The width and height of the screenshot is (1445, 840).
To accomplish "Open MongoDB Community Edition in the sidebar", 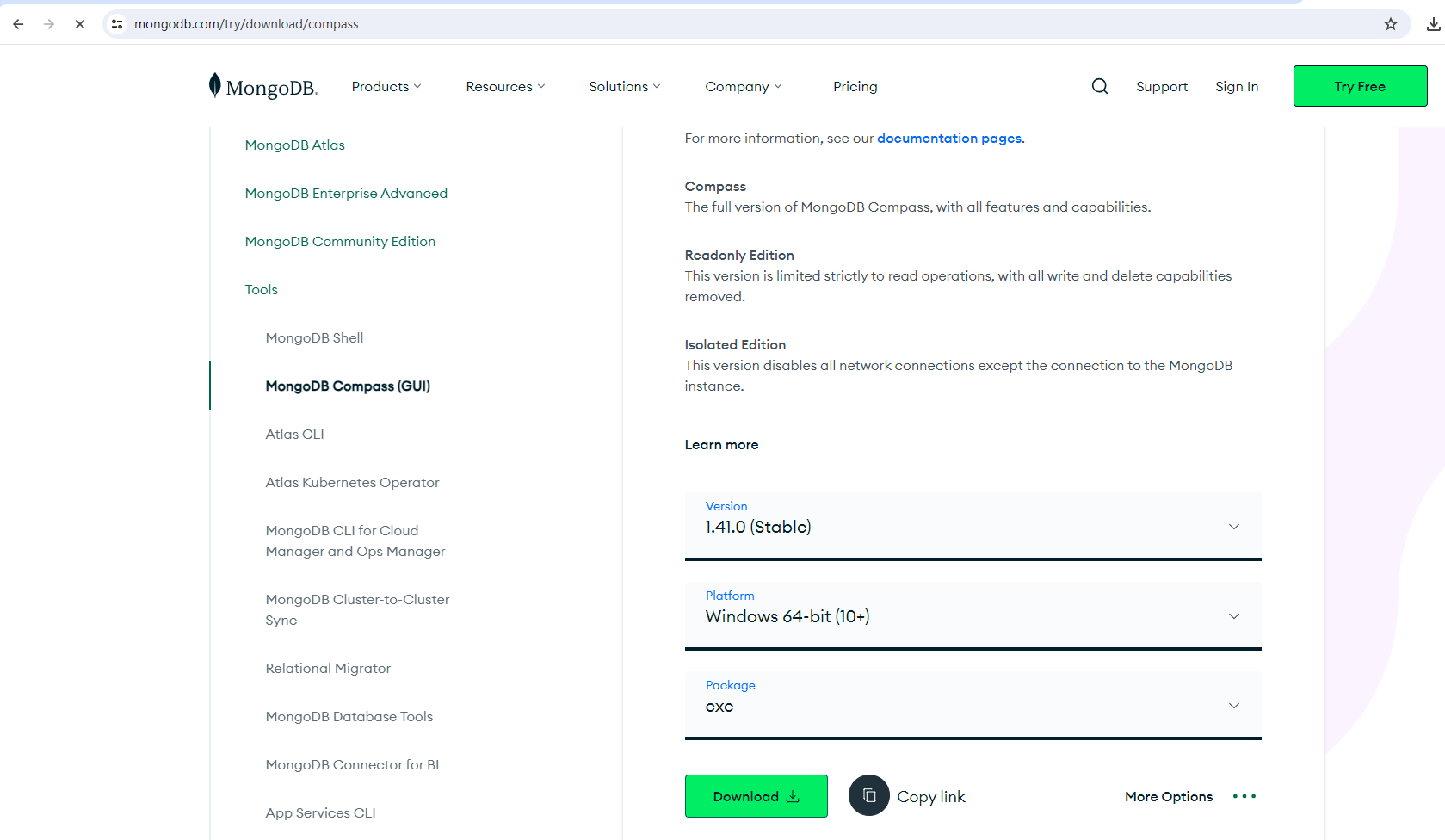I will pyautogui.click(x=340, y=241).
